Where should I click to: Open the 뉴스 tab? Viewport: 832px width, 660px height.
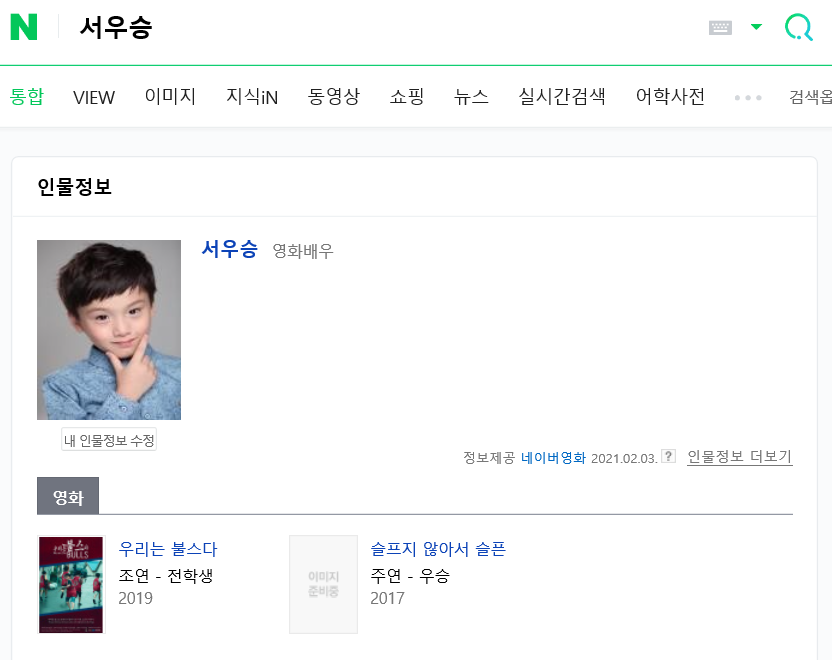point(471,97)
